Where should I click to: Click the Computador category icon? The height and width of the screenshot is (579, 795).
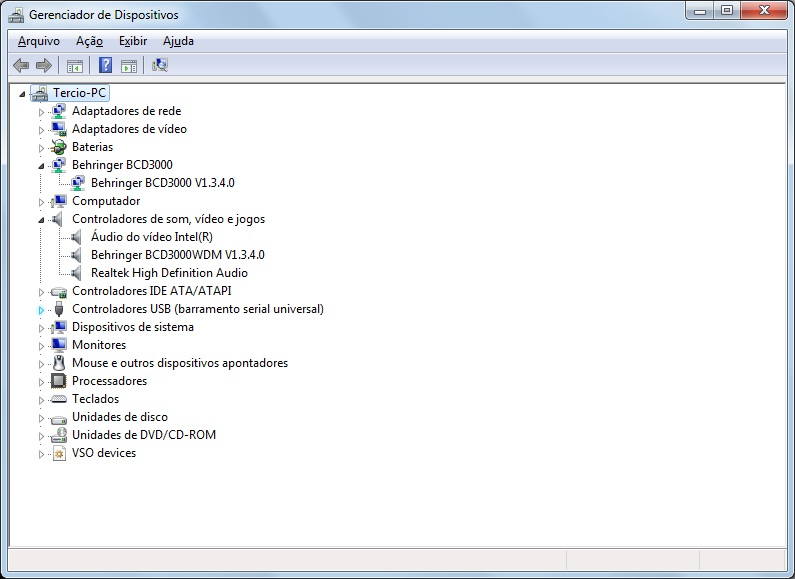pos(59,201)
